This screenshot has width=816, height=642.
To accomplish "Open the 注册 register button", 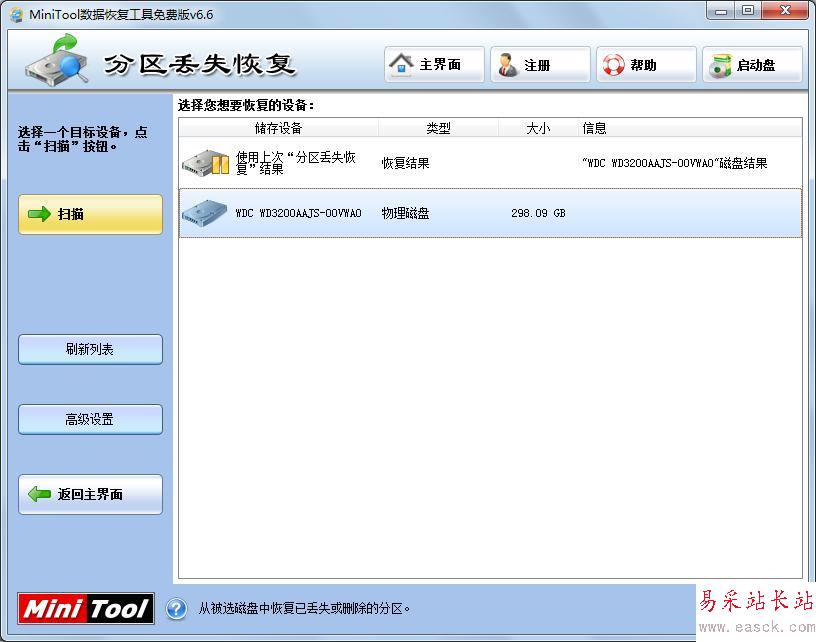I will 540,65.
